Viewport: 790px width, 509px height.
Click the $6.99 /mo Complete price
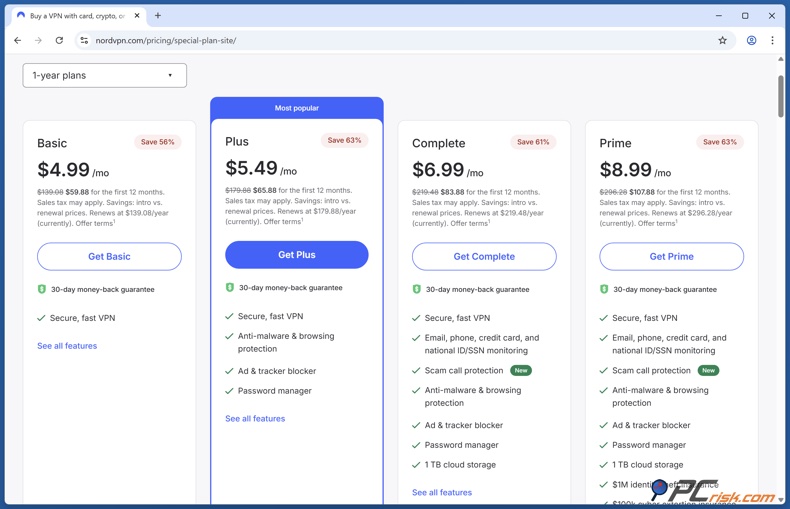coord(448,170)
